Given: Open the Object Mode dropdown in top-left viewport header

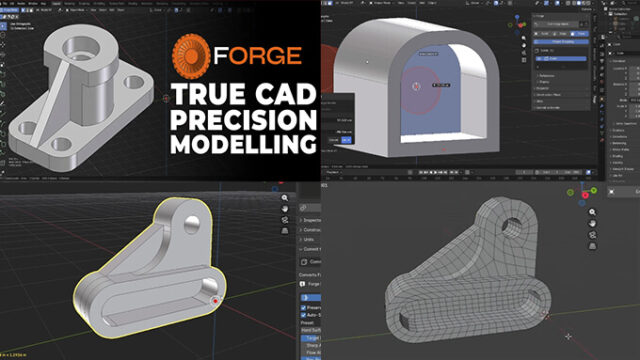Looking at the screenshot, I should [77, 10].
